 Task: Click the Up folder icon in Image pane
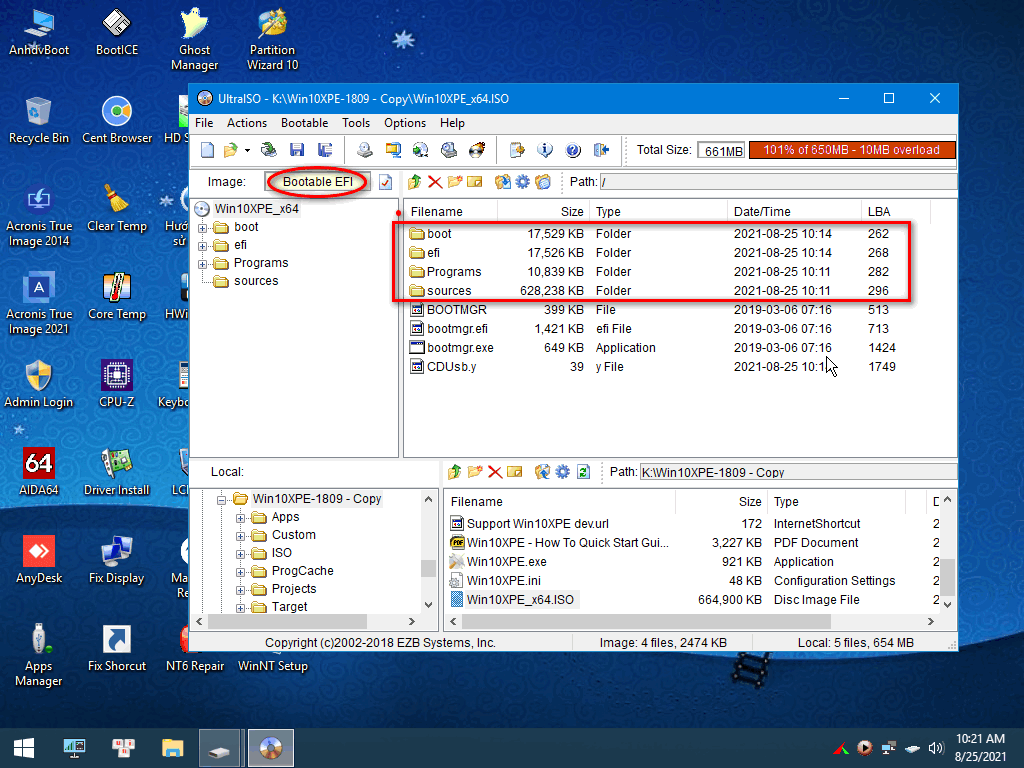415,182
